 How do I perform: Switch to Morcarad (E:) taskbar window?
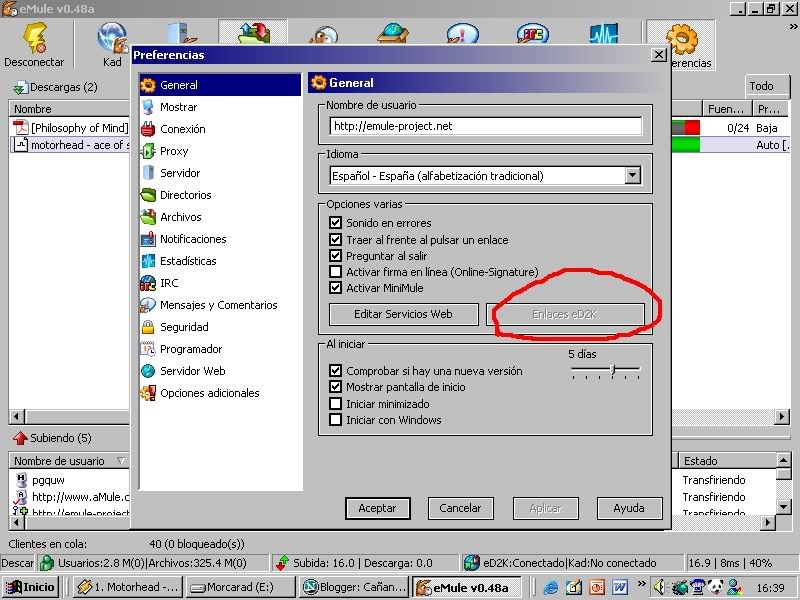241,587
